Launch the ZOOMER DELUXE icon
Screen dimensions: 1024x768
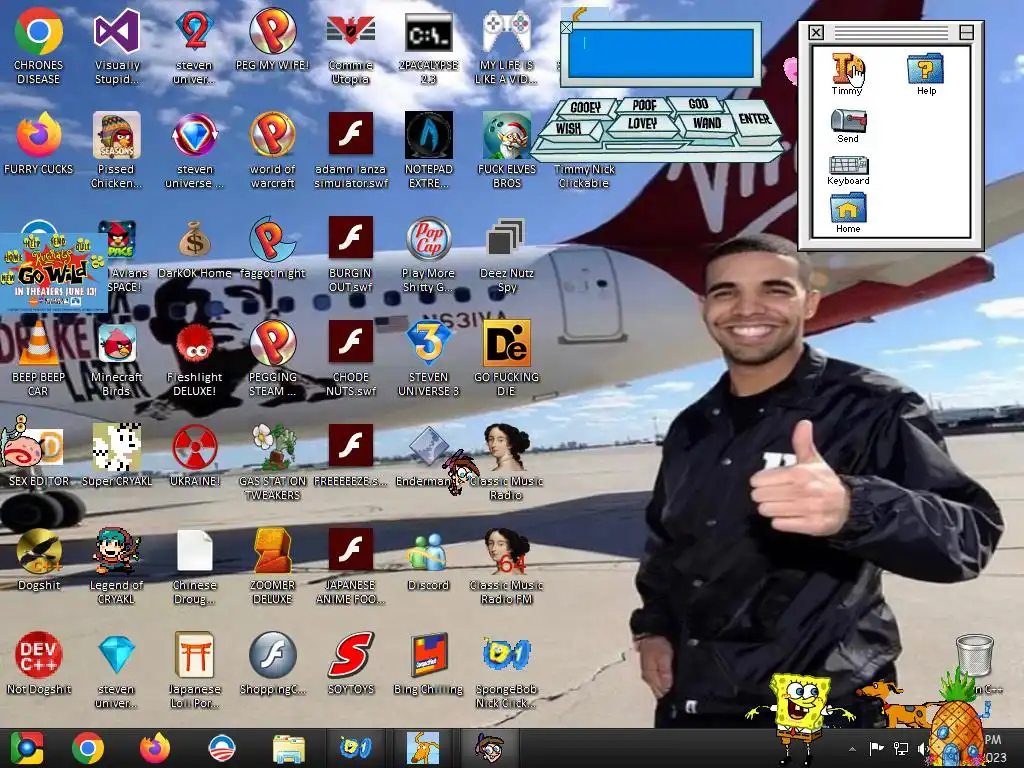click(x=272, y=551)
